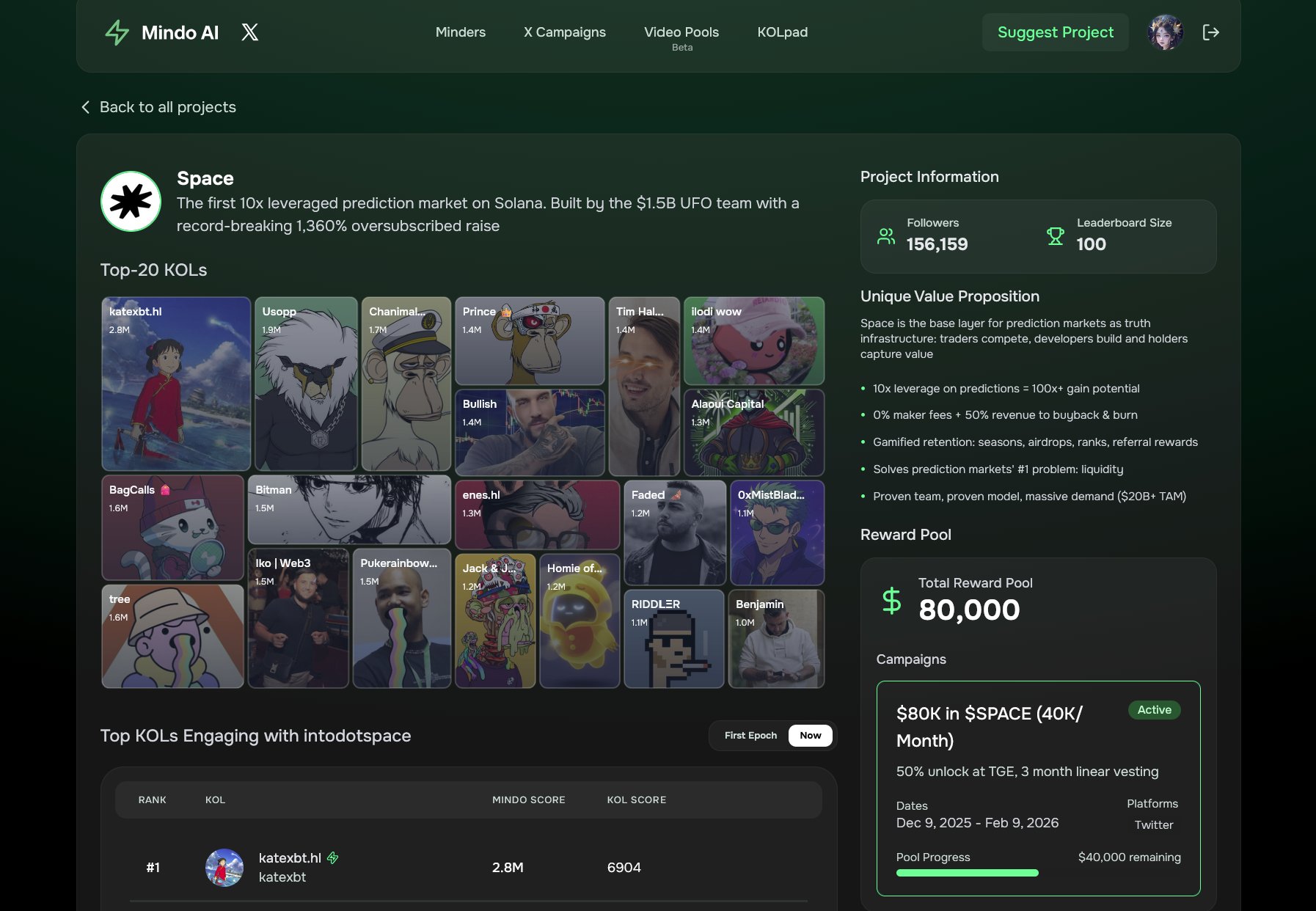Screen dimensions: 1316x911
Task: Open katexbt.hl KOL card
Action: (x=176, y=384)
